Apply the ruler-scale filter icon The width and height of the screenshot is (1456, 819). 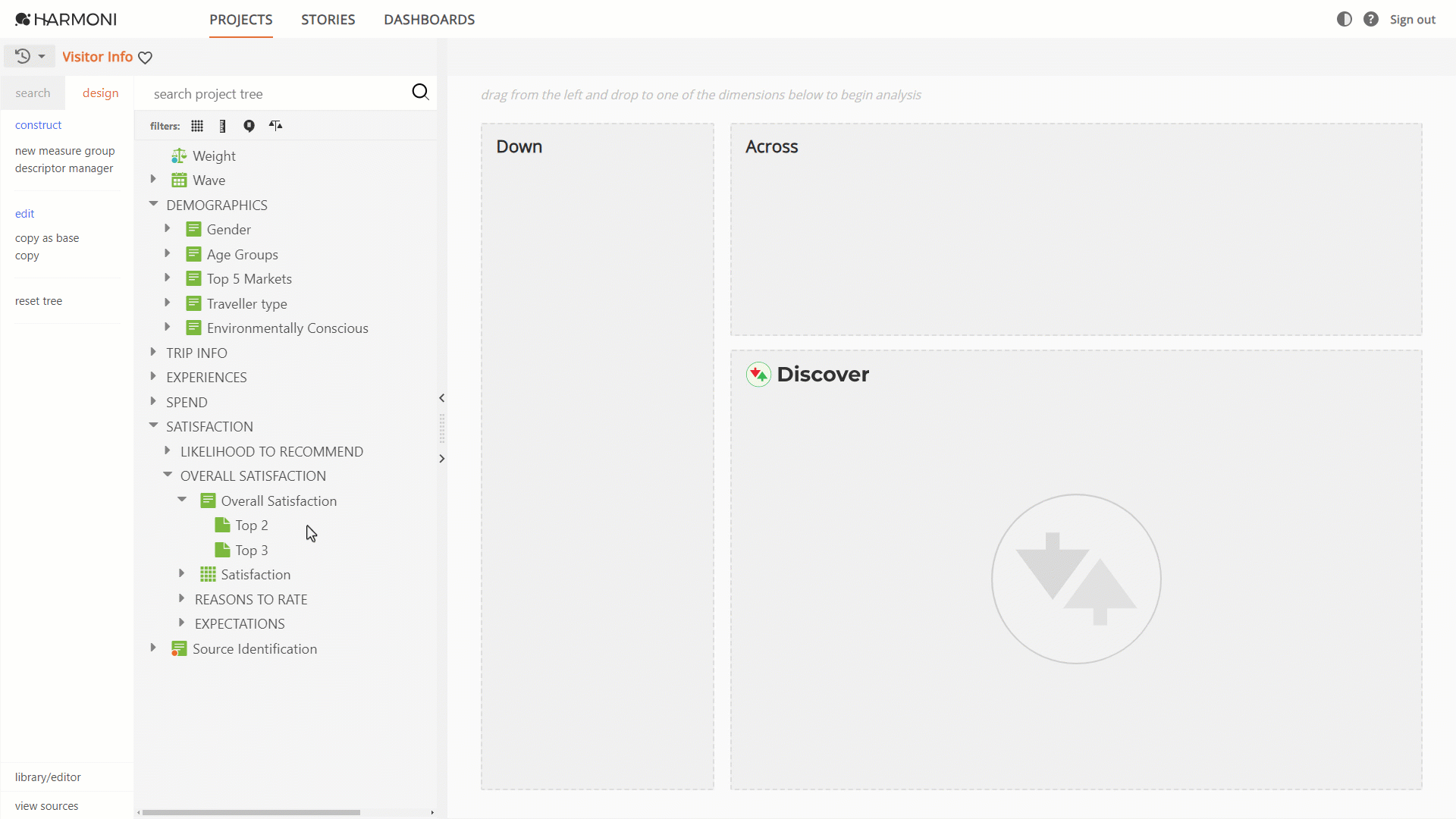click(222, 126)
